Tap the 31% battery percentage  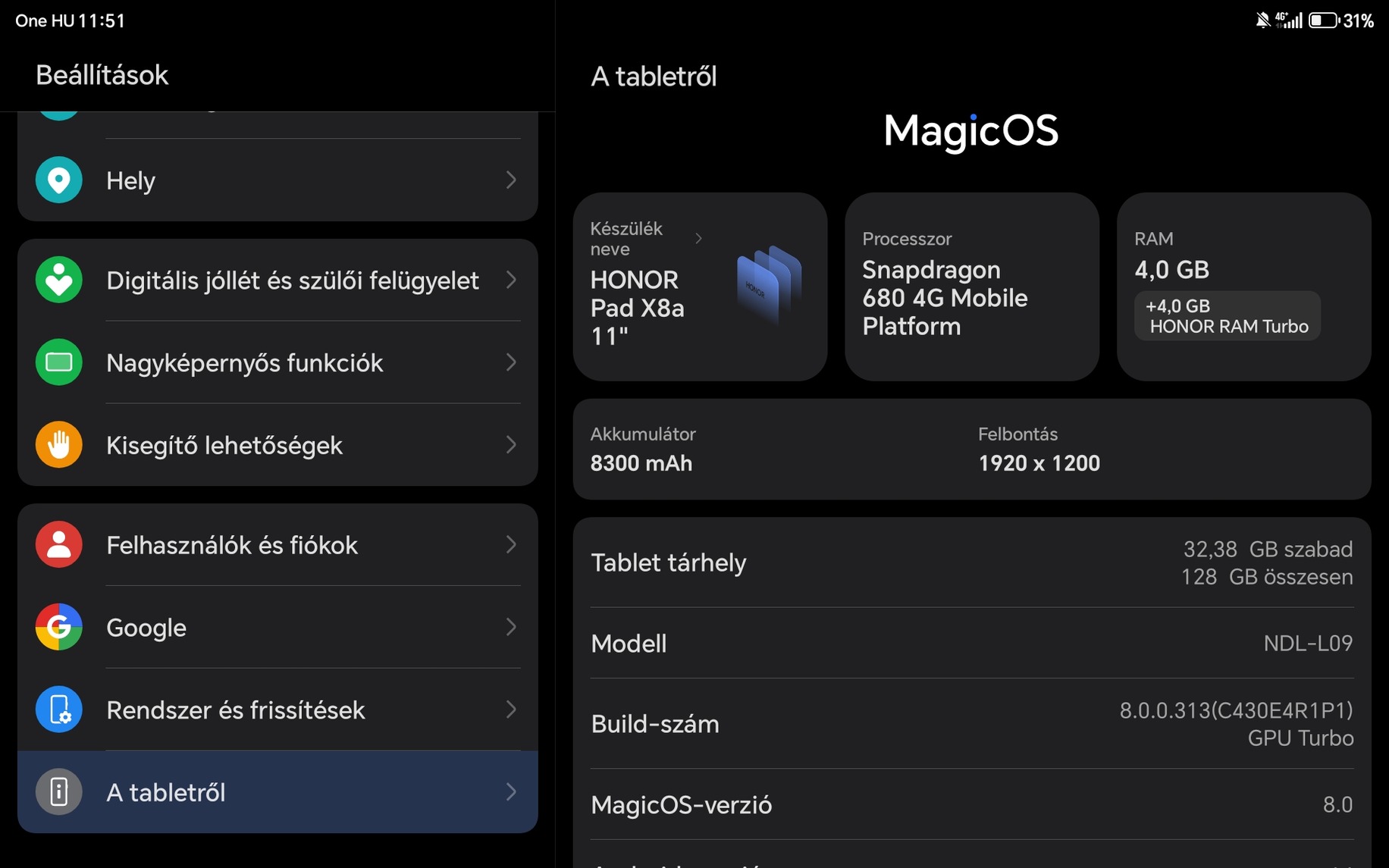point(1359,20)
